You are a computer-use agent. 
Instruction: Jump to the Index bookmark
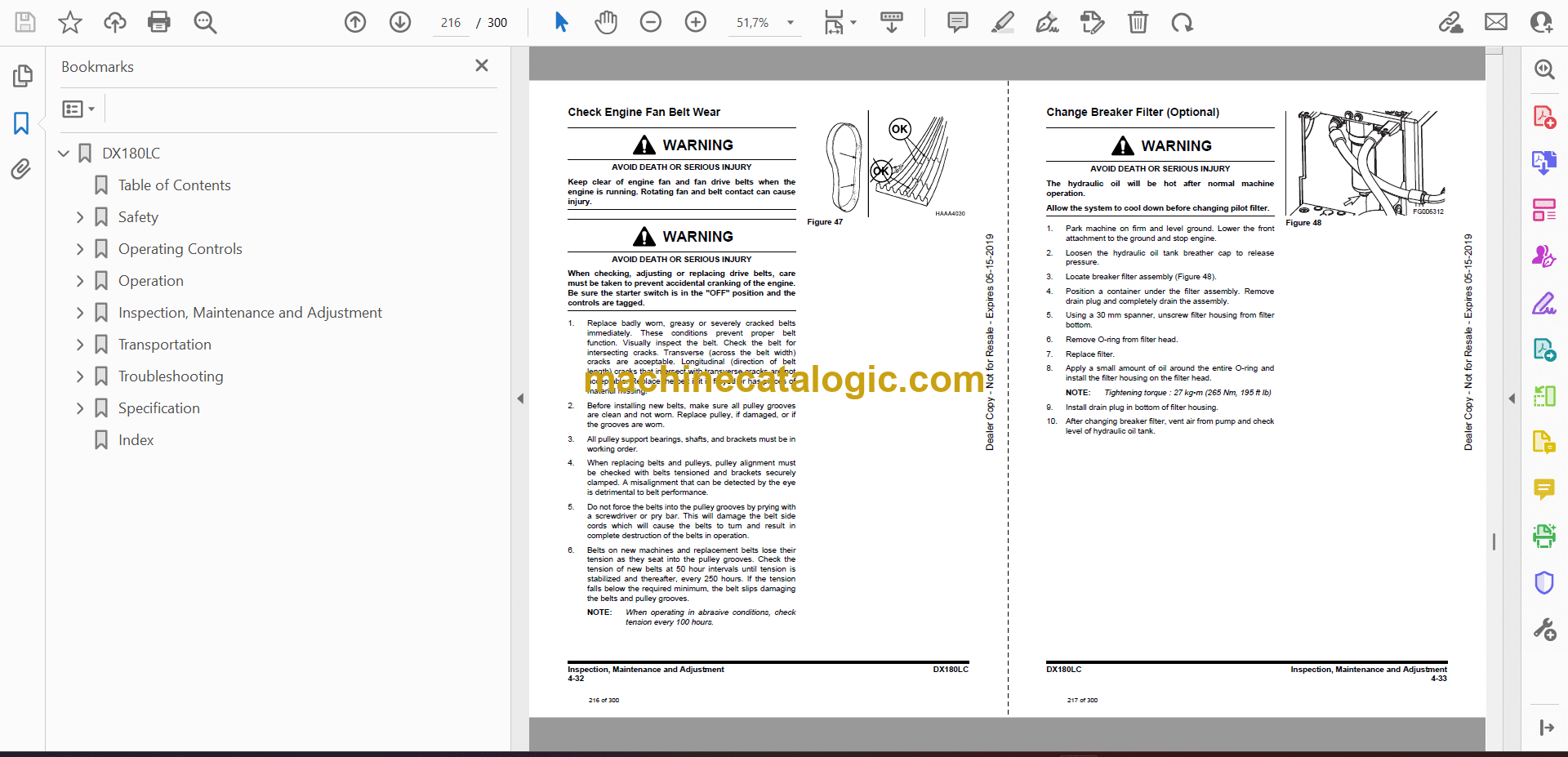coord(136,440)
